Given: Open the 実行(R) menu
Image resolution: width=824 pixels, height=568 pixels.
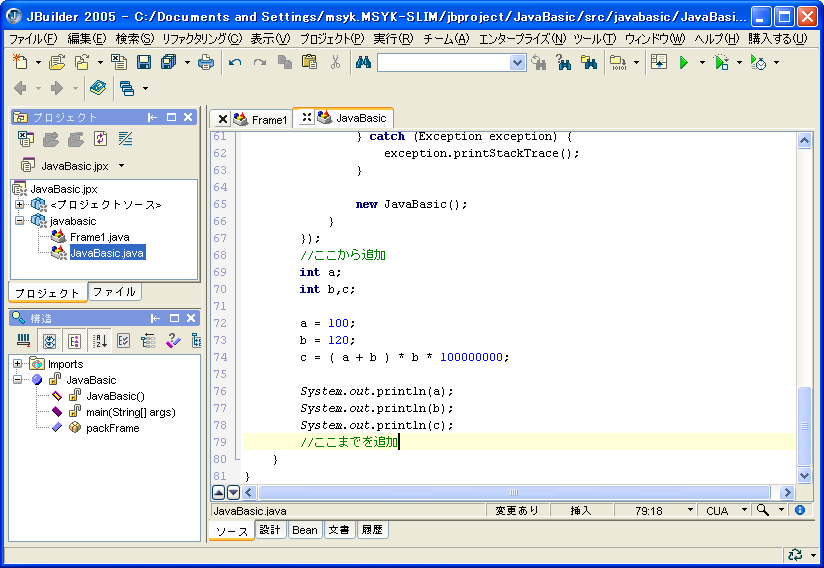Looking at the screenshot, I should coord(392,38).
